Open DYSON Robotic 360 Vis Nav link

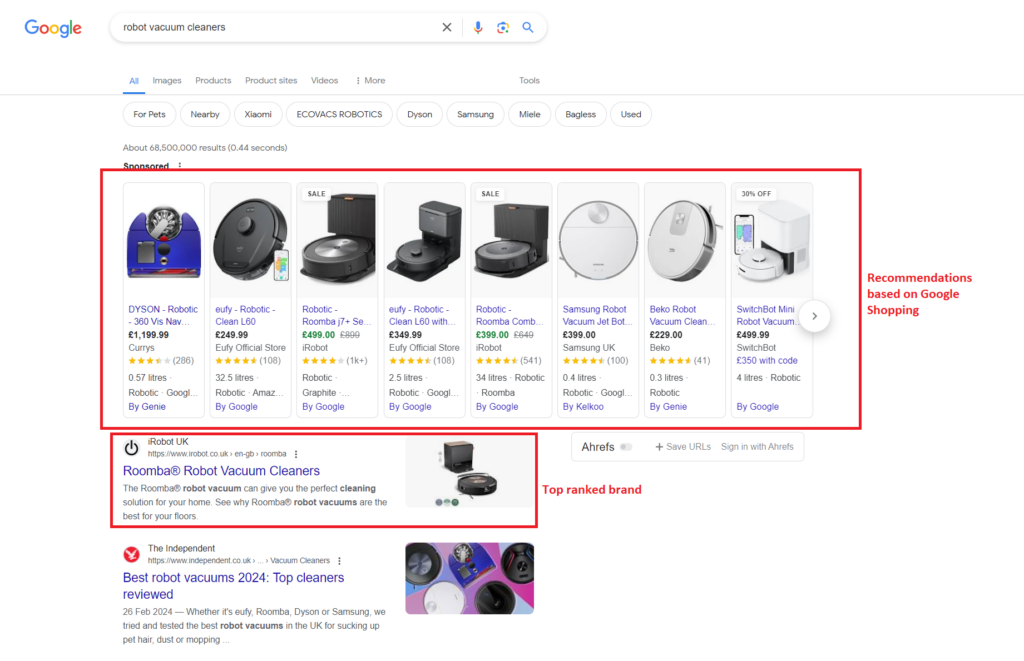tap(163, 315)
